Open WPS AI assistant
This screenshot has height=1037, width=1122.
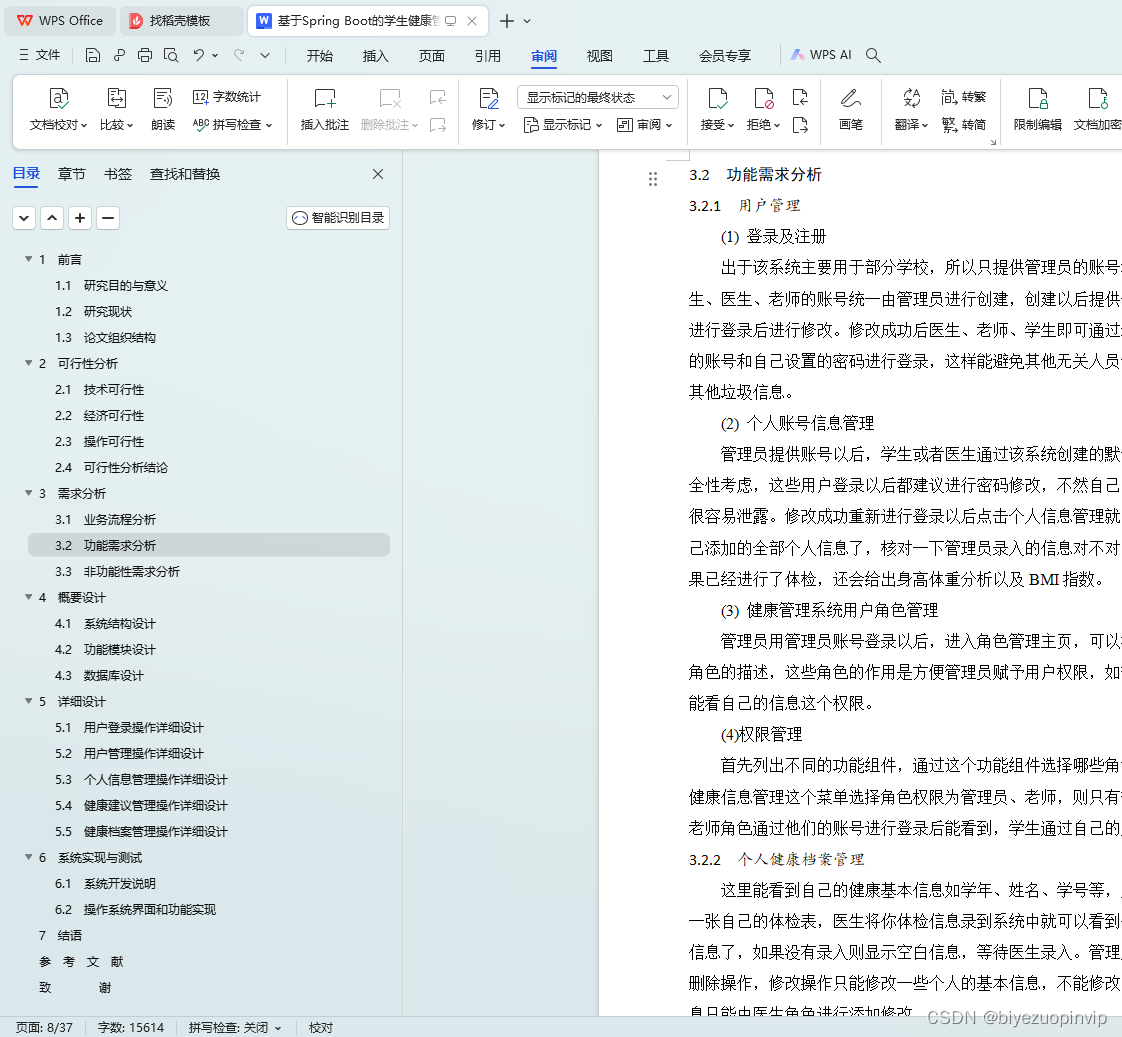(x=821, y=55)
